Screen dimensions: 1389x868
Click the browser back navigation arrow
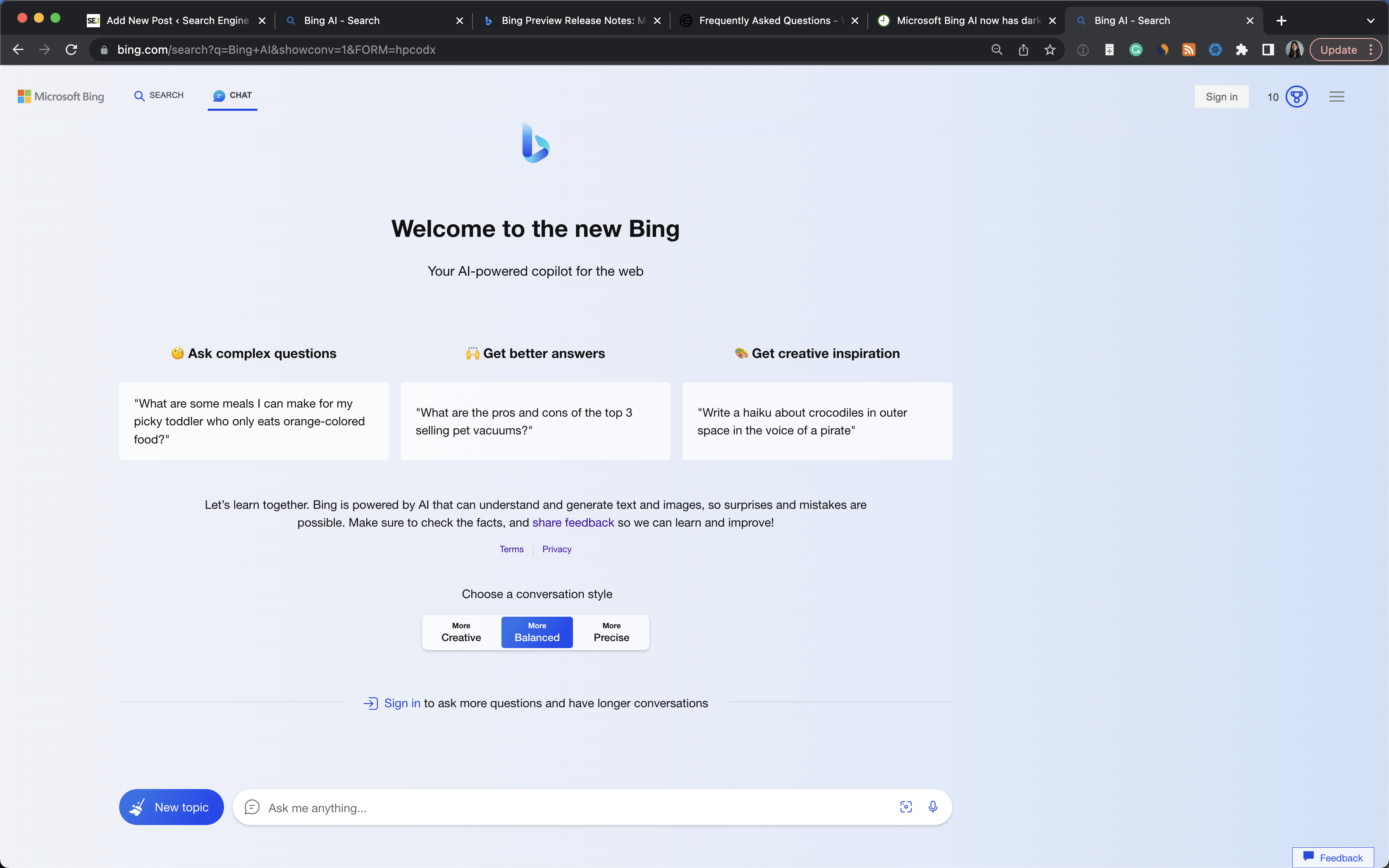[x=18, y=49]
